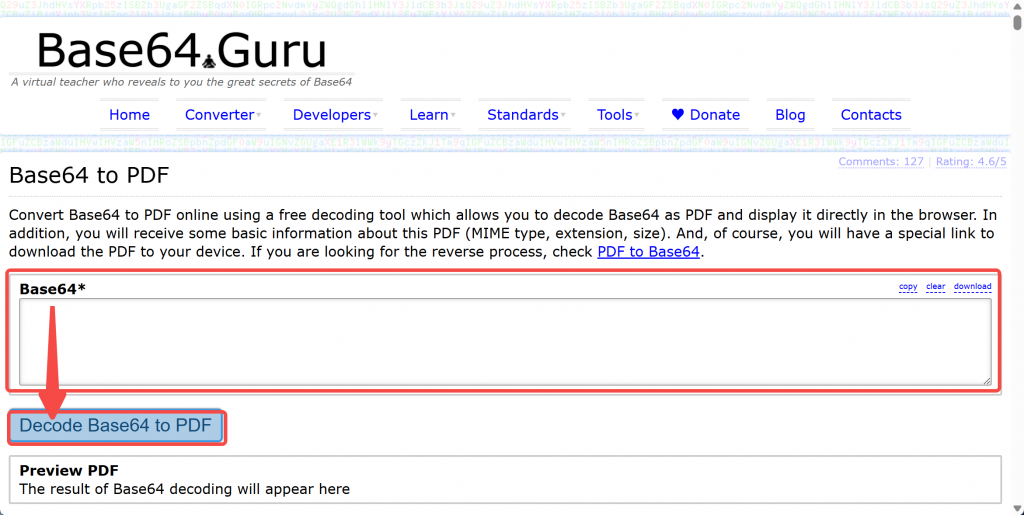Viewport: 1024px width, 515px height.
Task: Follow the PDF to Base64 link
Action: pyautogui.click(x=648, y=251)
